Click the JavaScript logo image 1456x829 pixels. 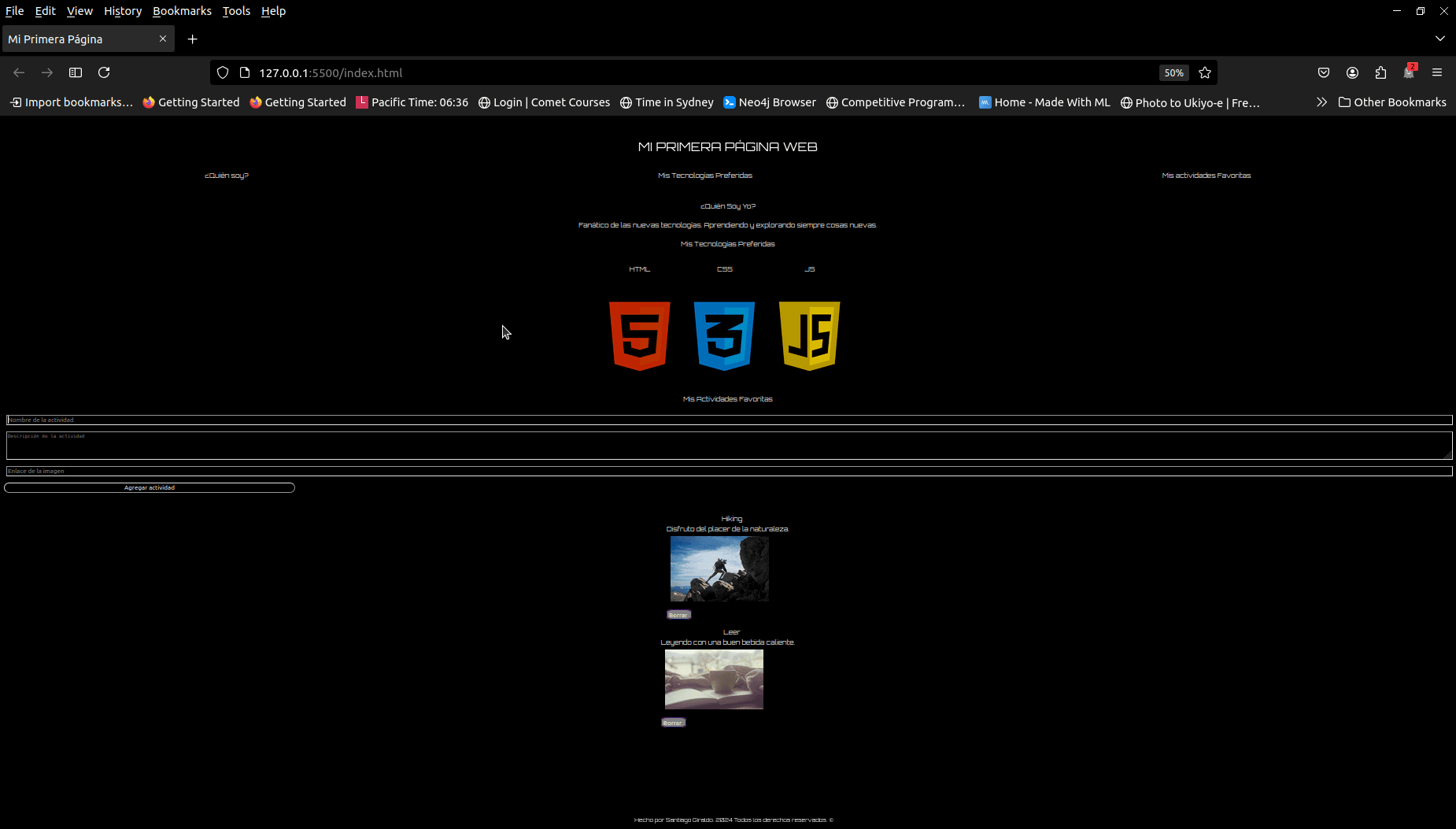[x=809, y=336]
